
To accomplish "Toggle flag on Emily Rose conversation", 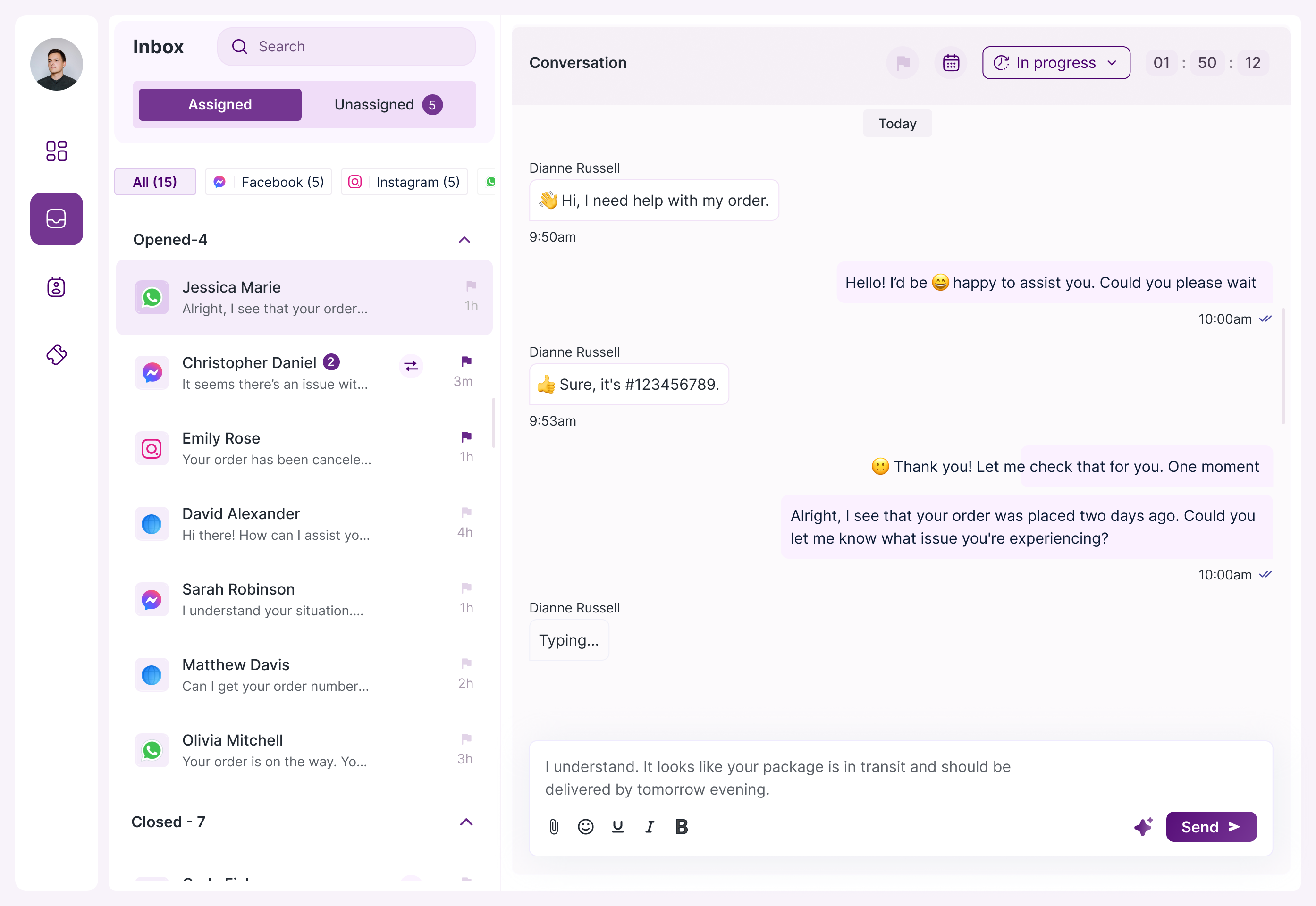I will coord(466,436).
